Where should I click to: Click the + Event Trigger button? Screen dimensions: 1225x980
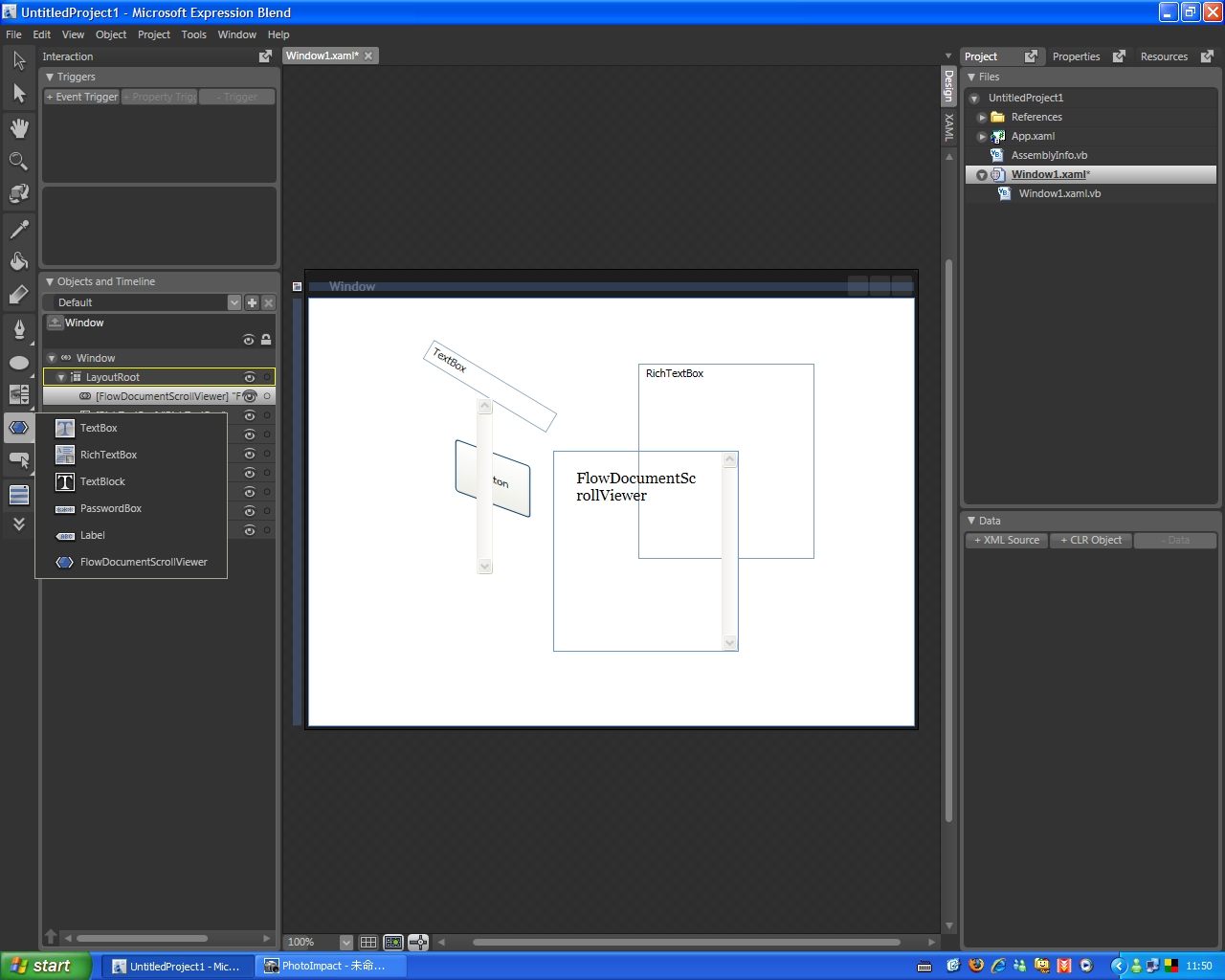pos(81,97)
